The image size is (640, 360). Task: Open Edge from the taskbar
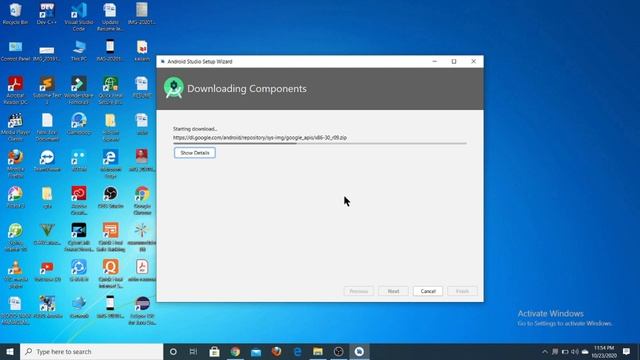(297, 351)
